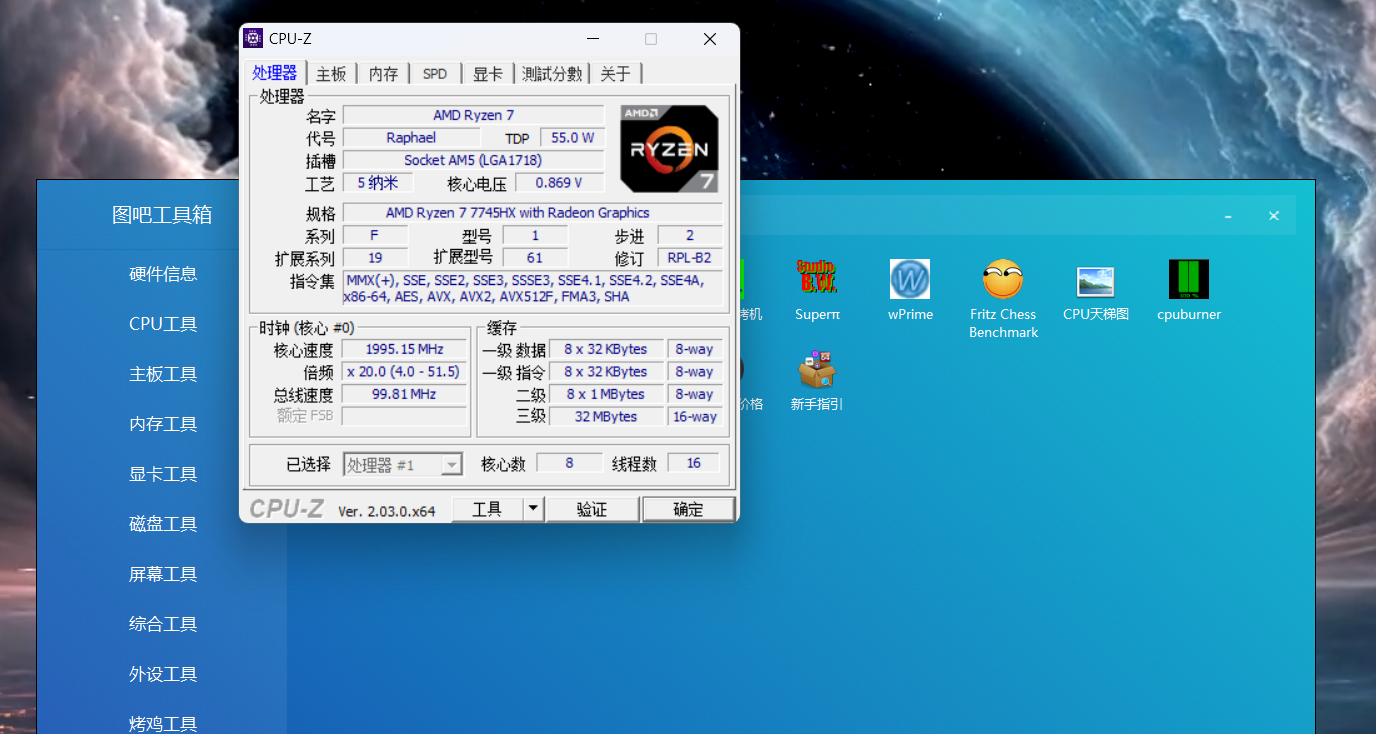Click the AMD Ryzen 7 logo image
1376x734 pixels.
(x=669, y=148)
